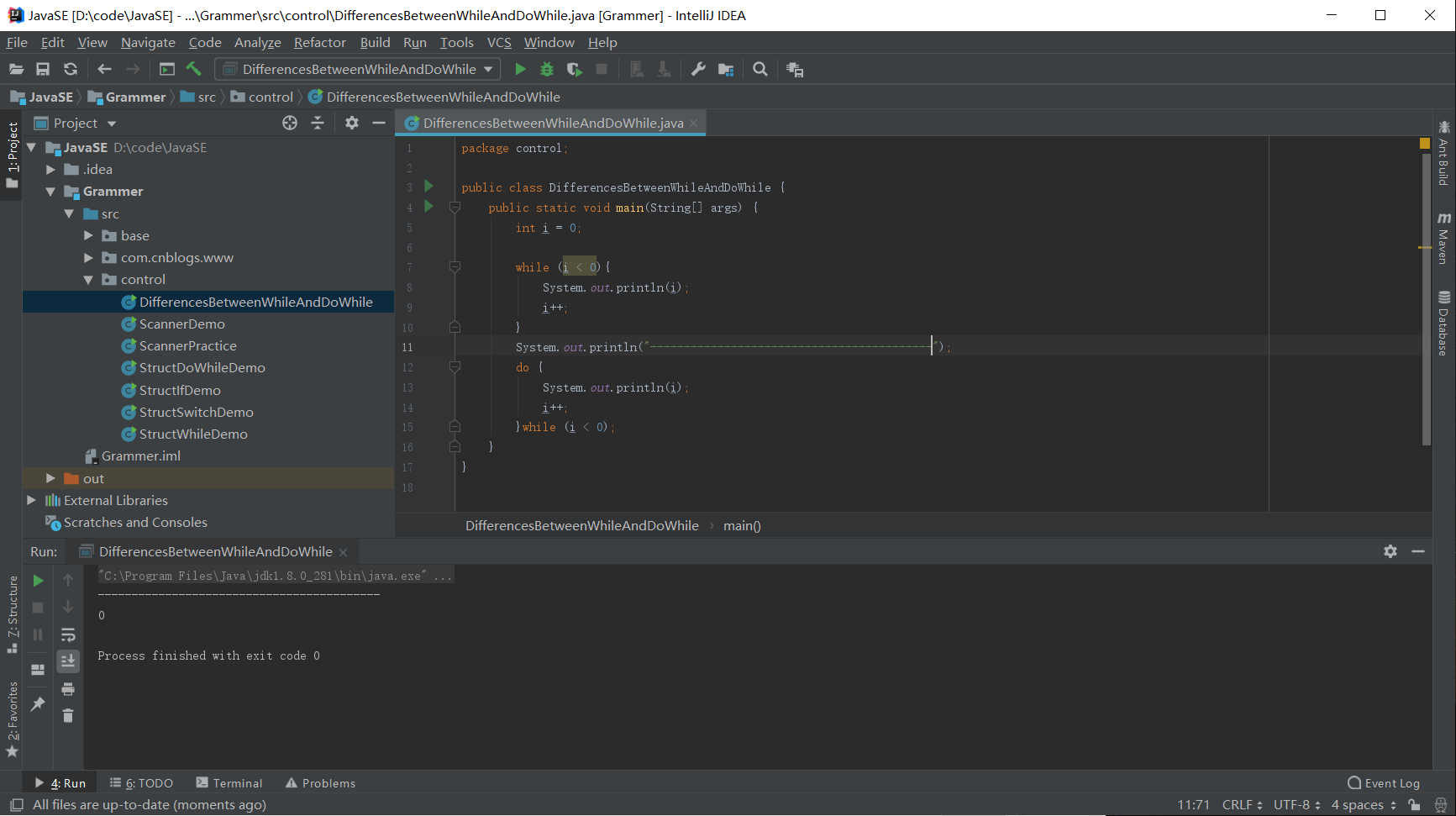The image size is (1456, 816).
Task: Click the Synchronize refresh icon
Action: 71,70
